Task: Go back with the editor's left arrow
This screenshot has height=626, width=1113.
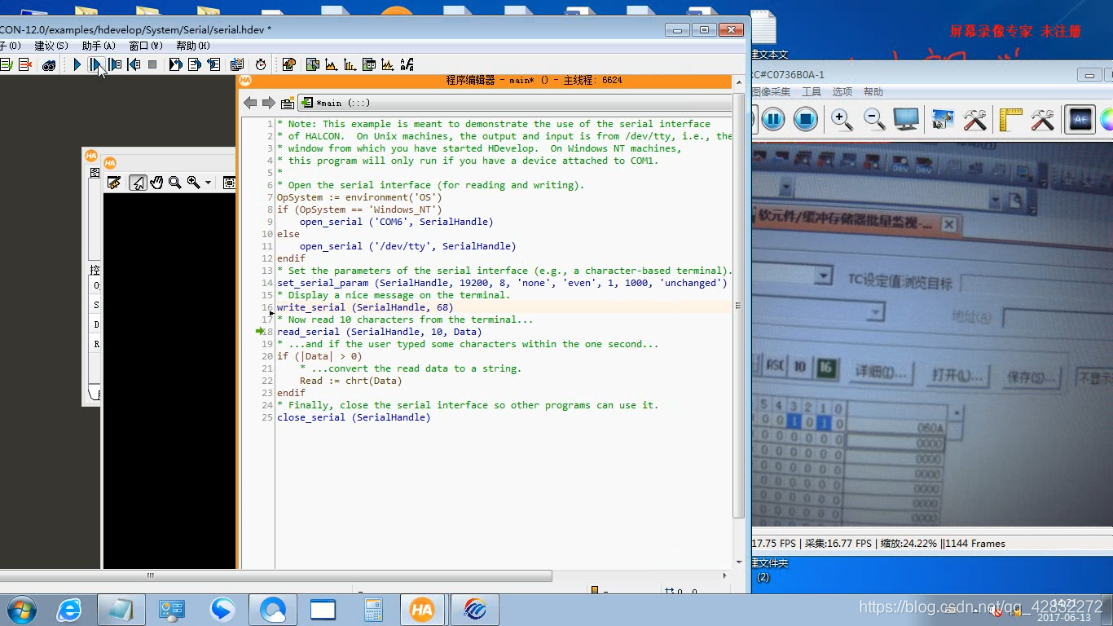Action: click(250, 103)
